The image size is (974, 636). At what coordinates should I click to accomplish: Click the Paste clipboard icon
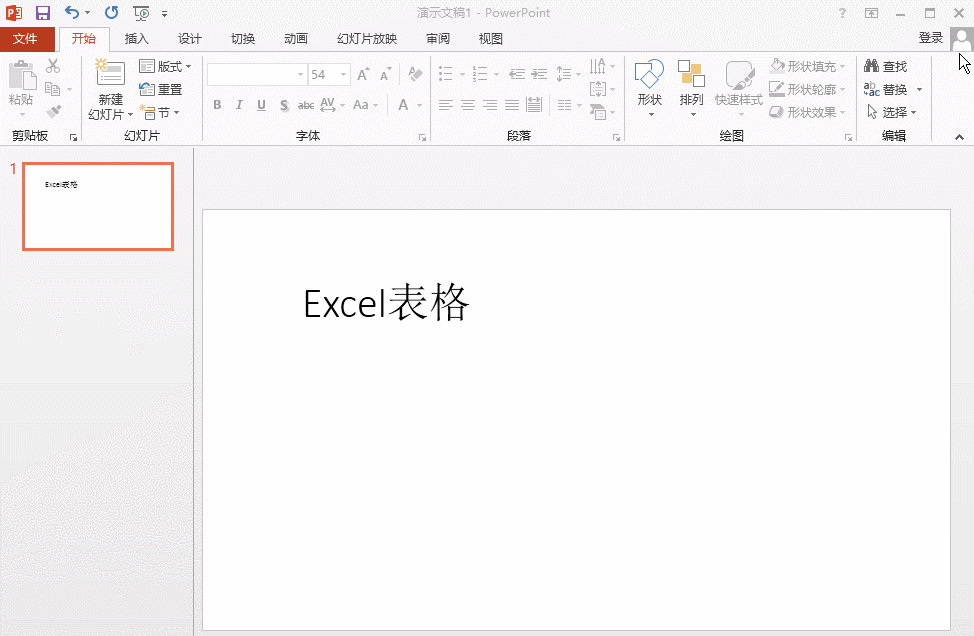pyautogui.click(x=22, y=75)
